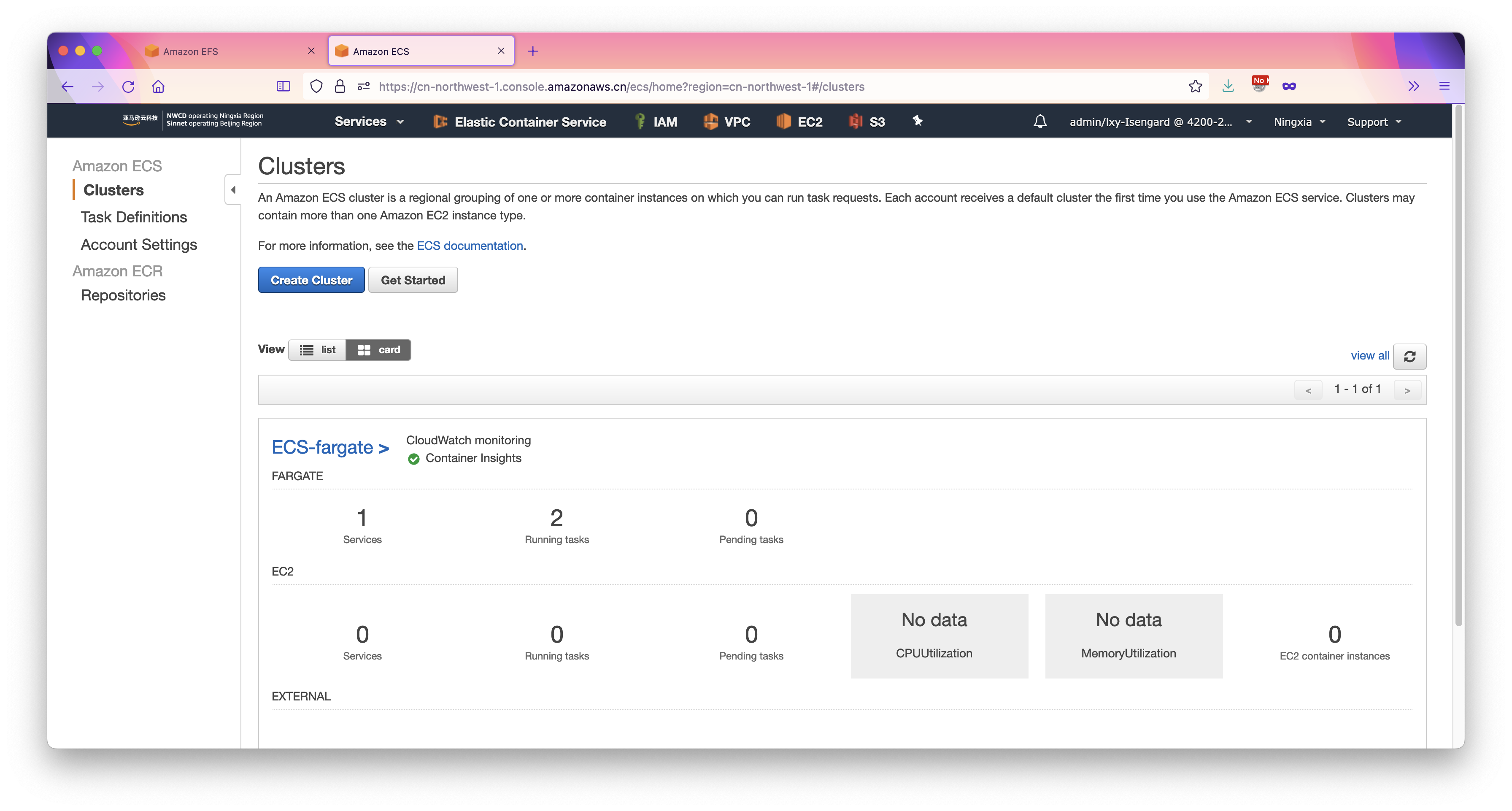Click the "Amazon ECR" sidebar heading
1512x811 pixels.
tap(117, 271)
